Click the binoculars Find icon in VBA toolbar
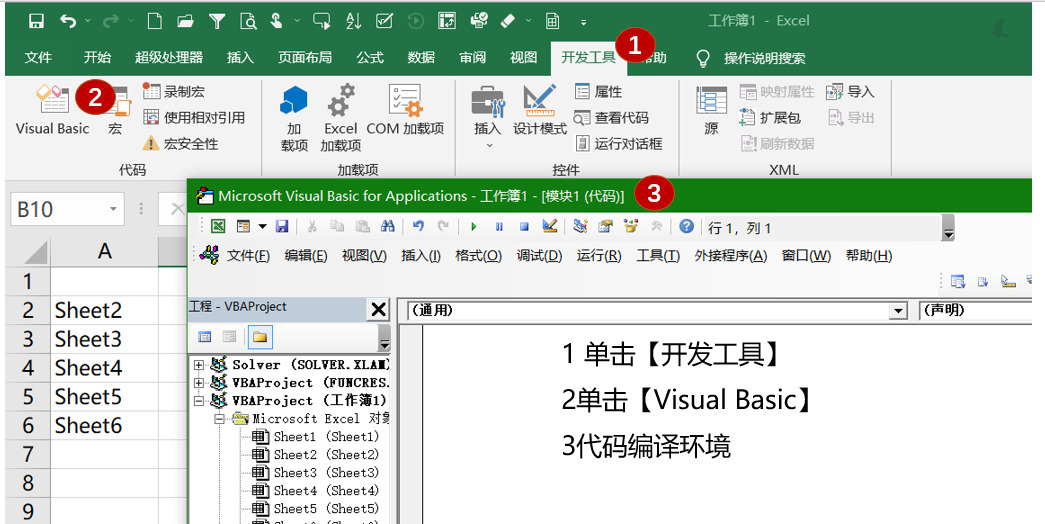 click(x=387, y=227)
